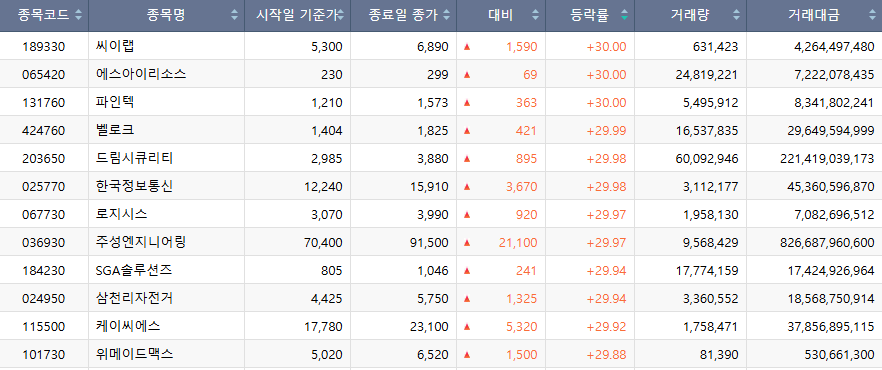The height and width of the screenshot is (370, 882).
Task: Sort by 종료일 종가 column sort arrows
Action: click(x=446, y=16)
